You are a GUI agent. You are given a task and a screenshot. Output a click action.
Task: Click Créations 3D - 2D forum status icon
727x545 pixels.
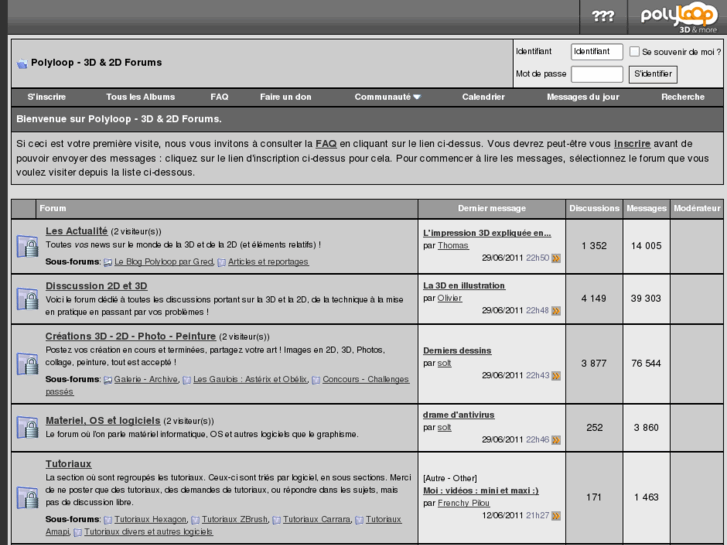pyautogui.click(x=28, y=364)
